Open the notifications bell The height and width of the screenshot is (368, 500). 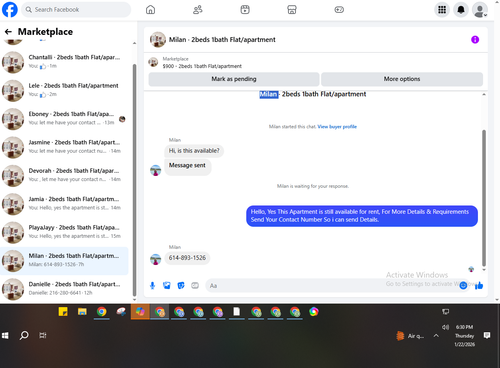tap(461, 10)
